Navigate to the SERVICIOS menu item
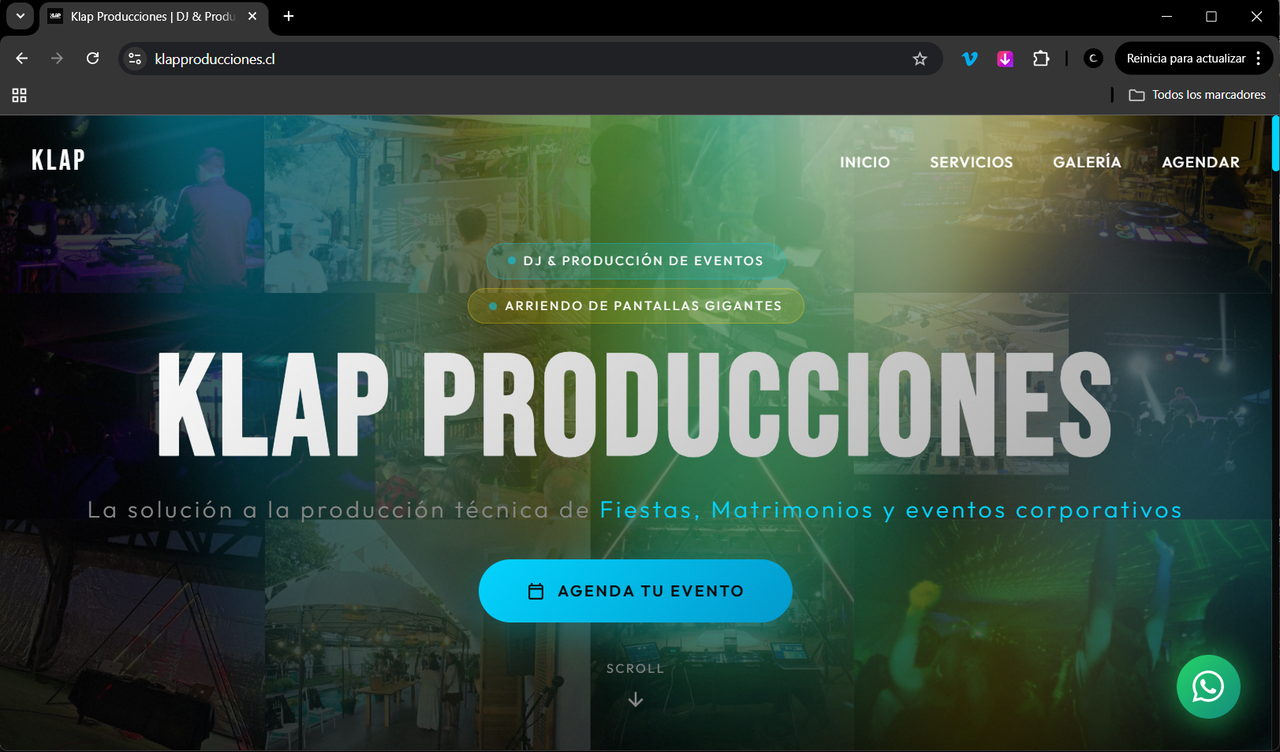This screenshot has width=1280, height=752. click(971, 162)
